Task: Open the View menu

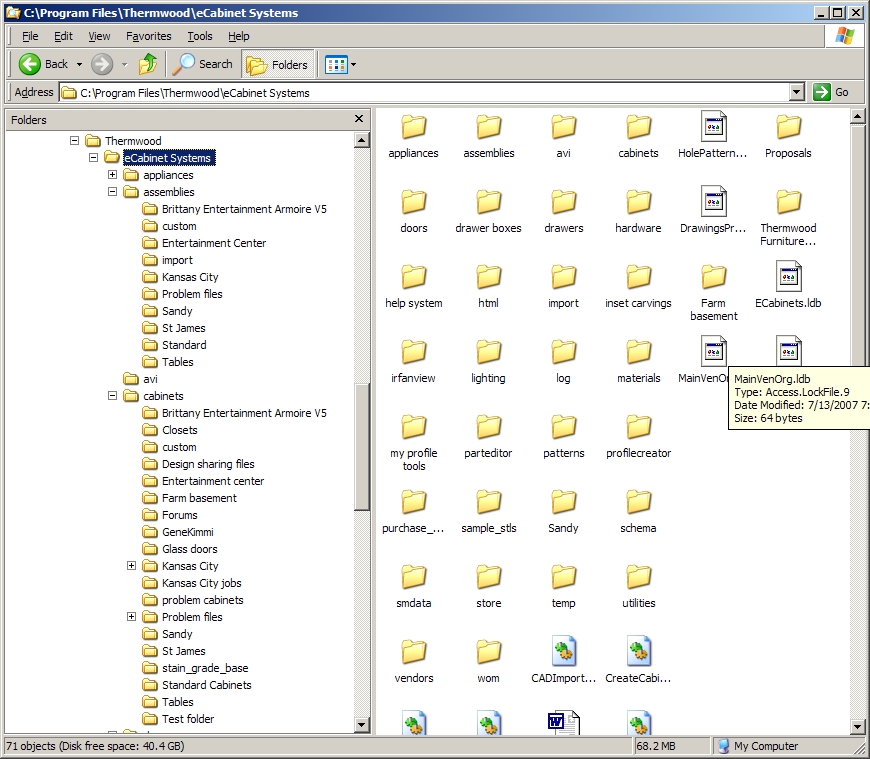Action: coord(99,36)
